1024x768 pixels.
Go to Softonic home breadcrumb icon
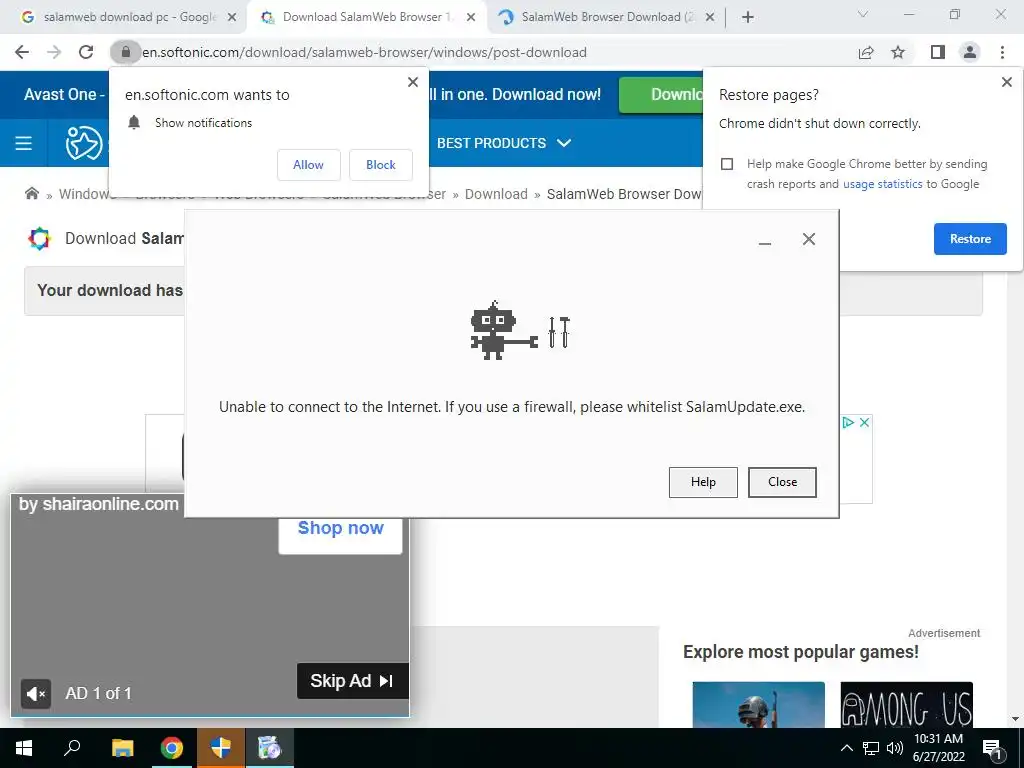coord(31,193)
